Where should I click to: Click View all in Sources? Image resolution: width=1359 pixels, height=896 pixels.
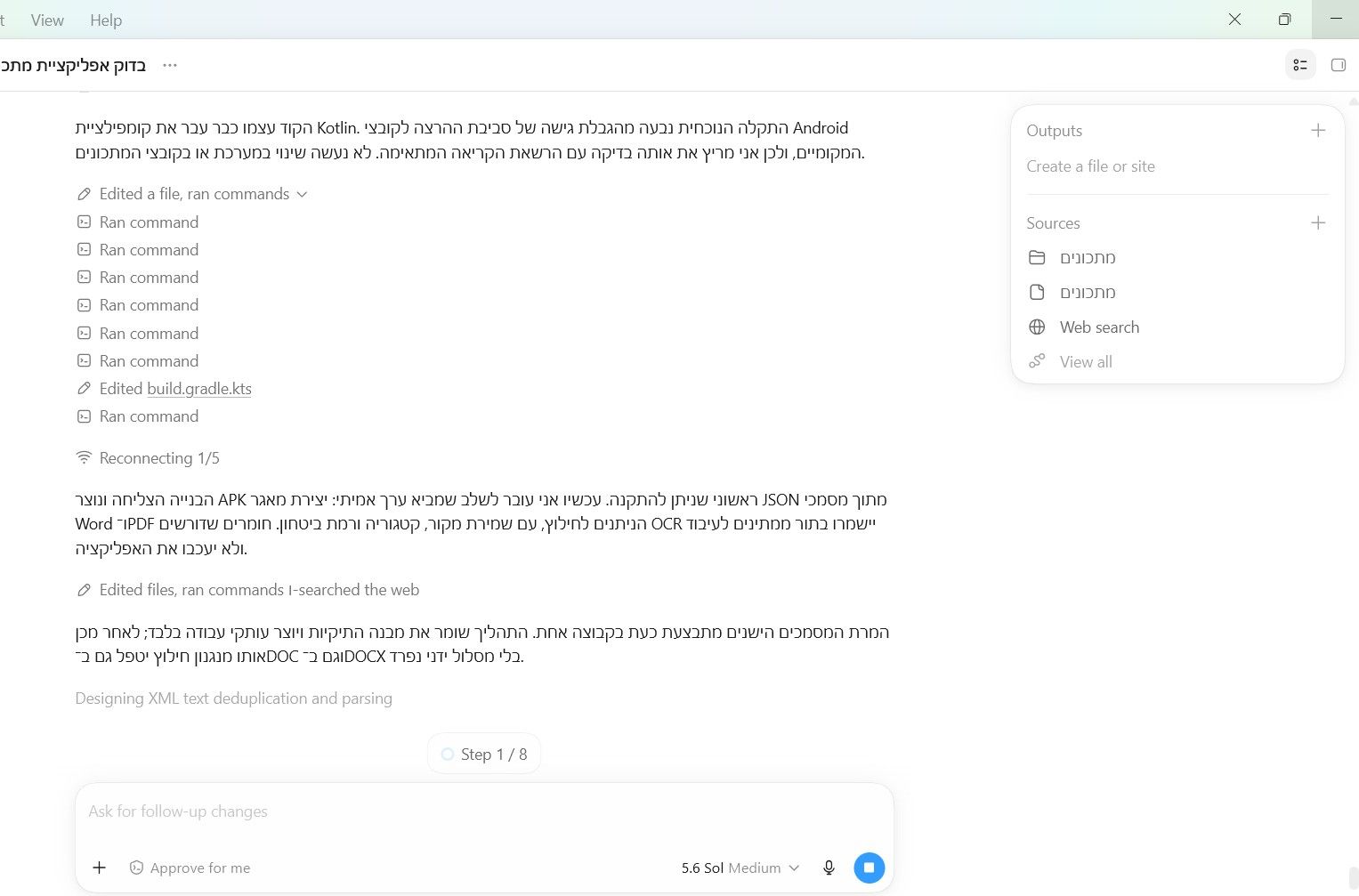coord(1086,362)
